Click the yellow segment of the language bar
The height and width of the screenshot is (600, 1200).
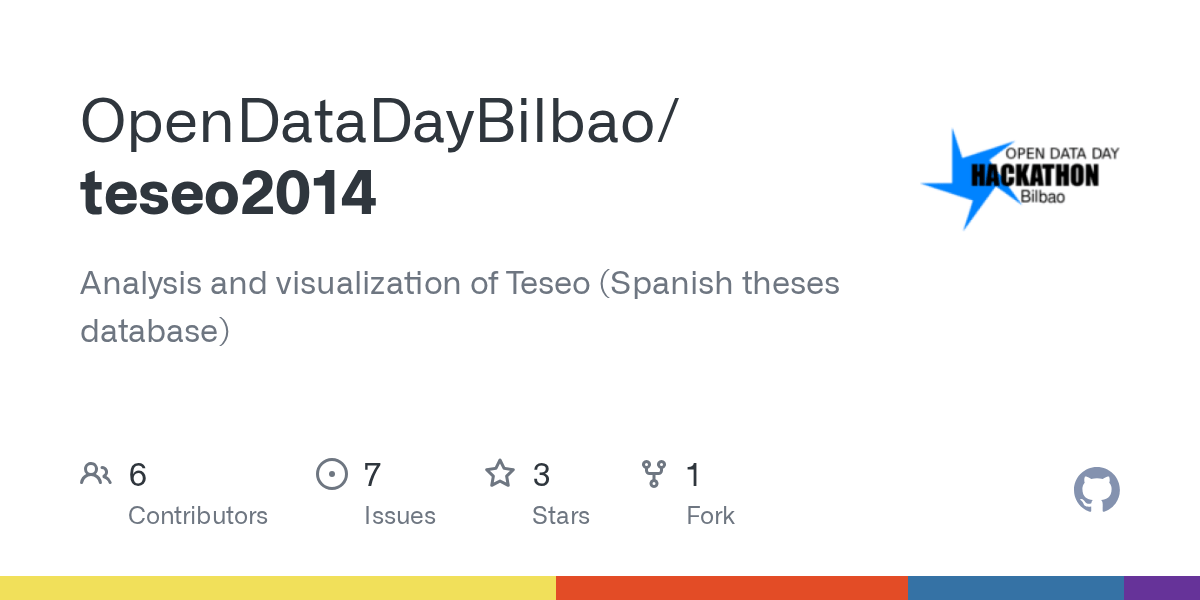[x=278, y=588]
